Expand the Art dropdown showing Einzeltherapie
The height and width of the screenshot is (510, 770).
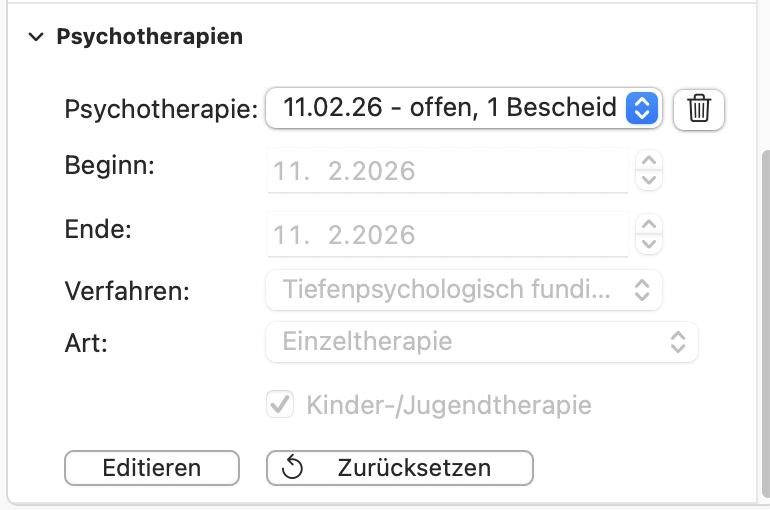tap(481, 342)
